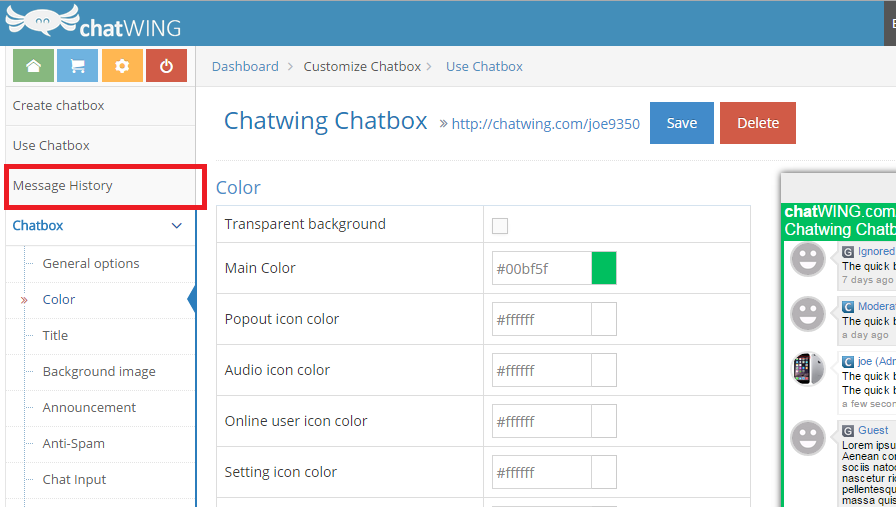Open Customize Chatbox breadcrumb

[x=362, y=66]
